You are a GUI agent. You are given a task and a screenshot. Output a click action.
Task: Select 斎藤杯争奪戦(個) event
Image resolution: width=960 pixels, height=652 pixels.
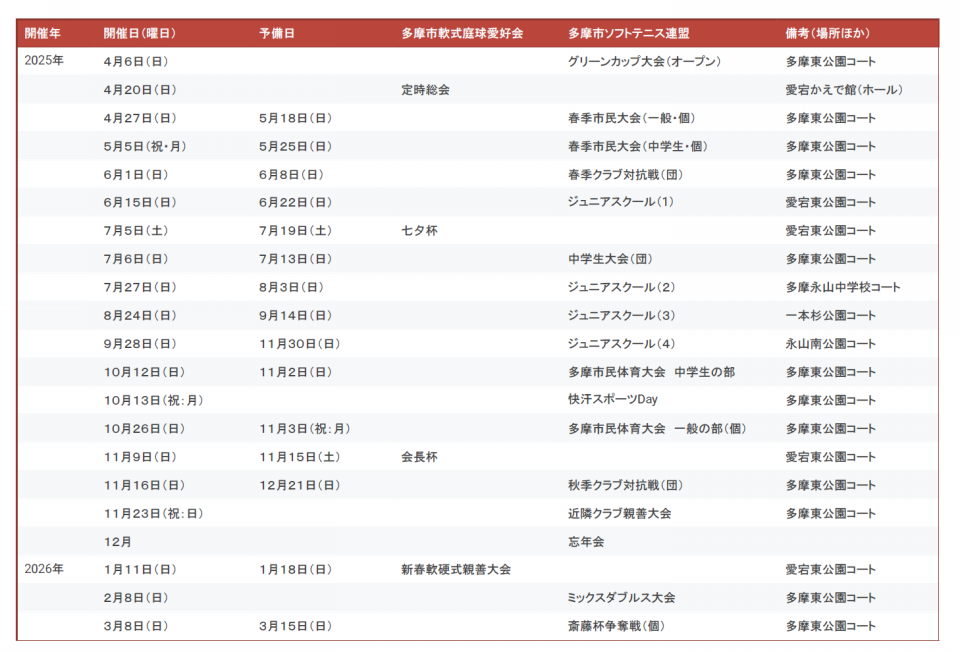(617, 626)
